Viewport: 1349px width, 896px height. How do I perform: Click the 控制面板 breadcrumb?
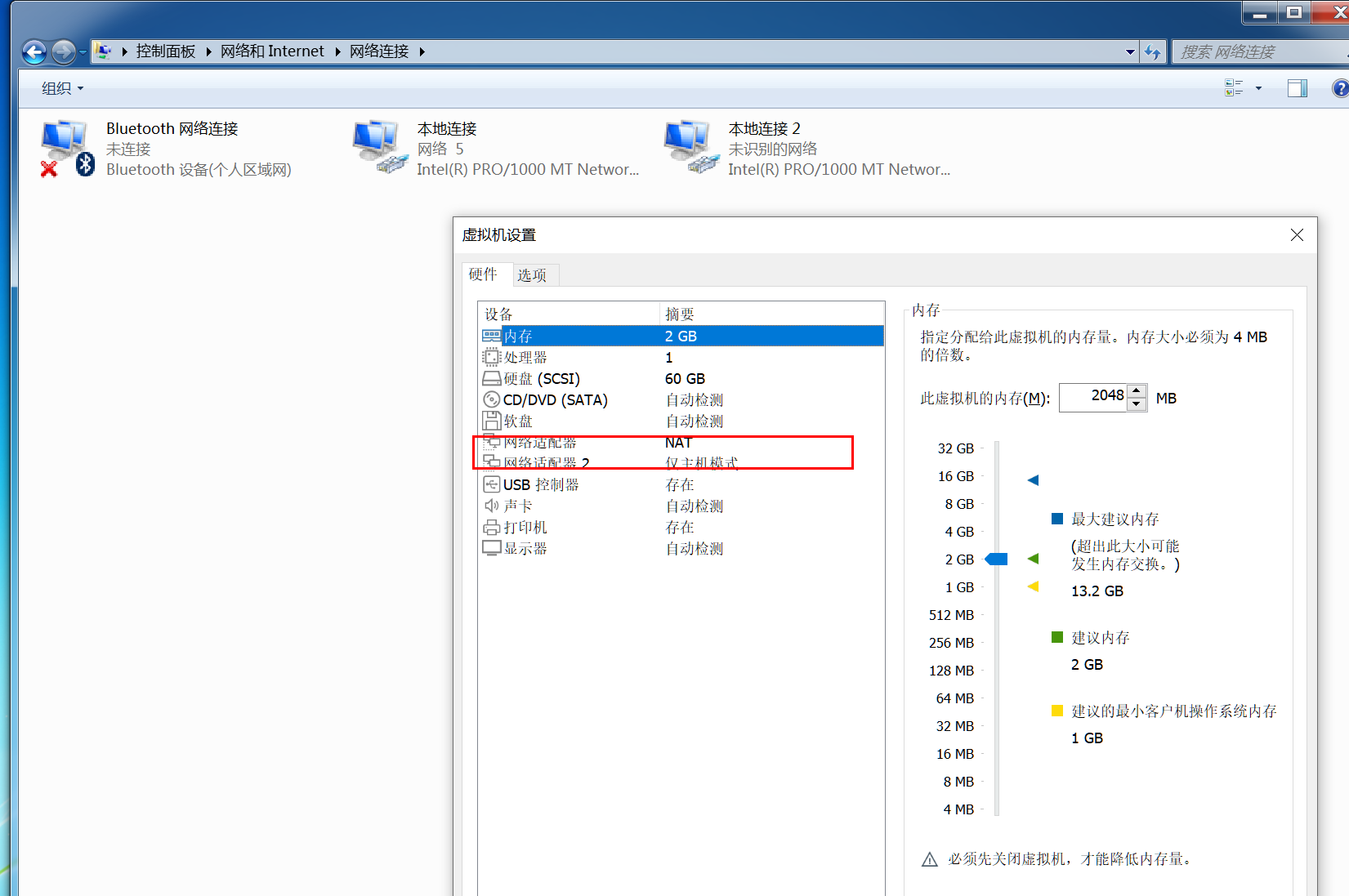tap(166, 51)
